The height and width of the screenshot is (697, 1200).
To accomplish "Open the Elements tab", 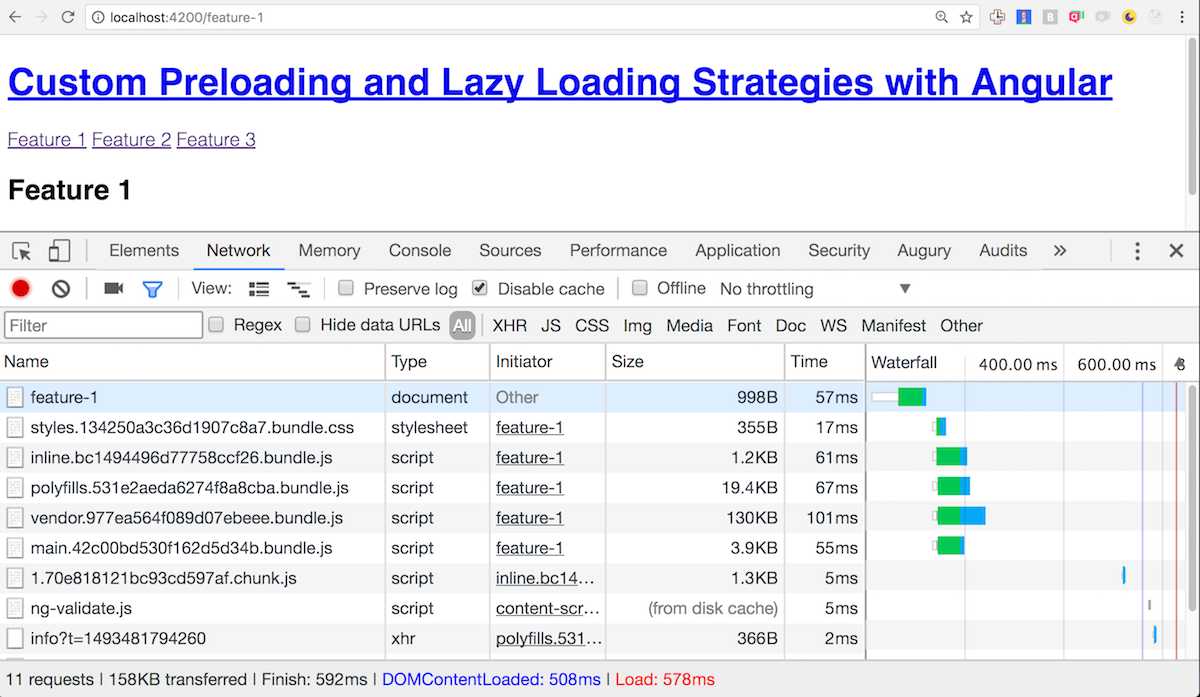I will pyautogui.click(x=144, y=251).
